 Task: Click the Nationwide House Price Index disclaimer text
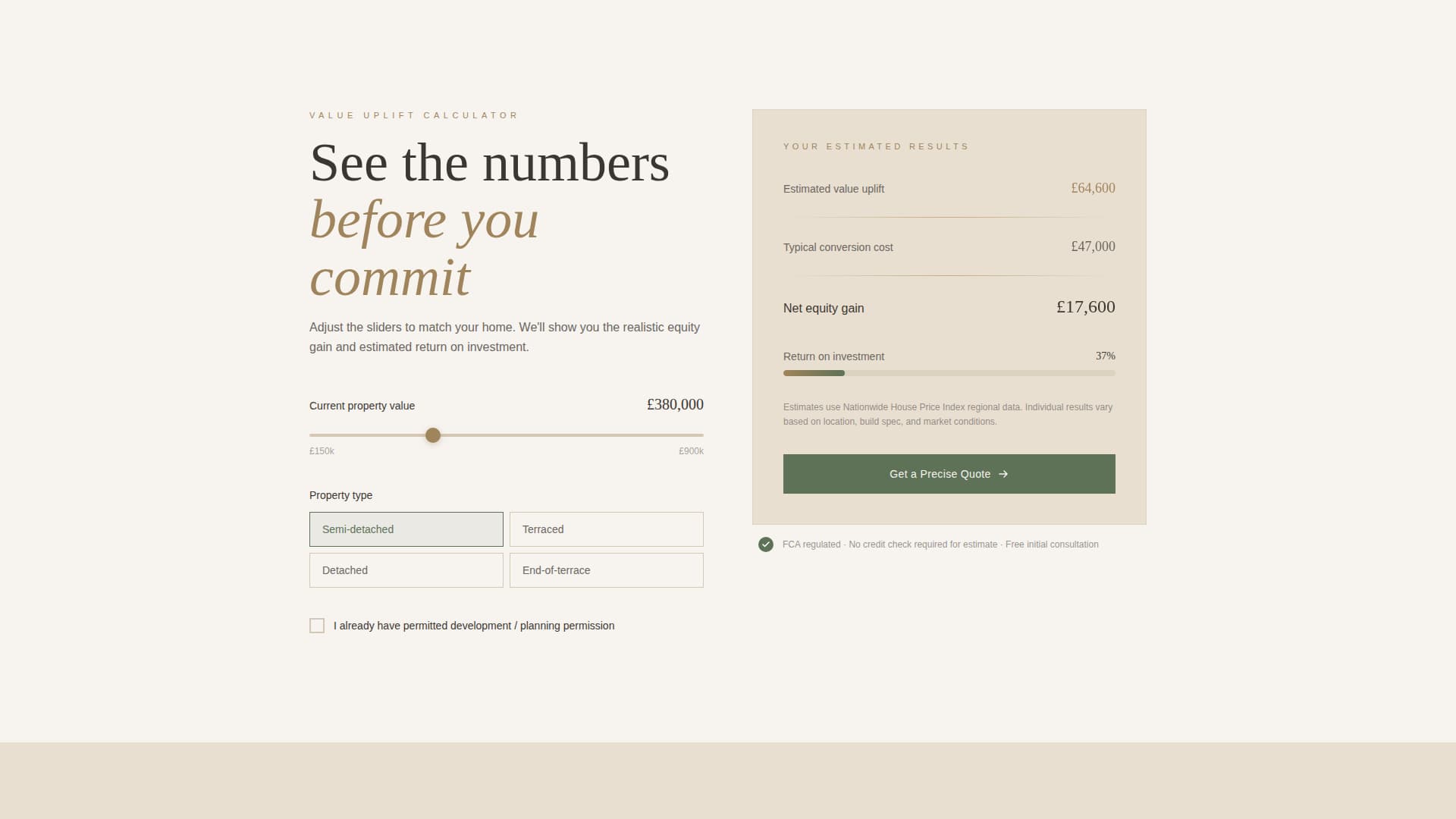pyautogui.click(x=947, y=414)
